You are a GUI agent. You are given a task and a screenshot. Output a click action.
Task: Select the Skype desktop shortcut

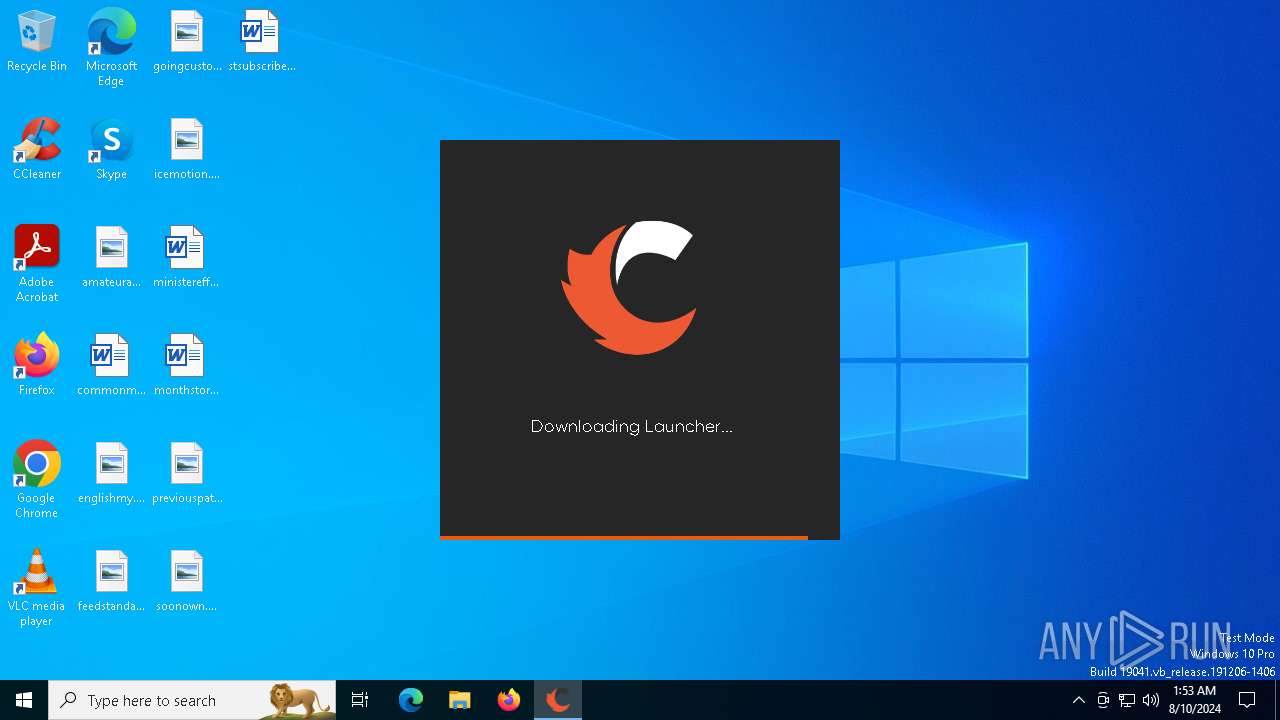(x=111, y=149)
